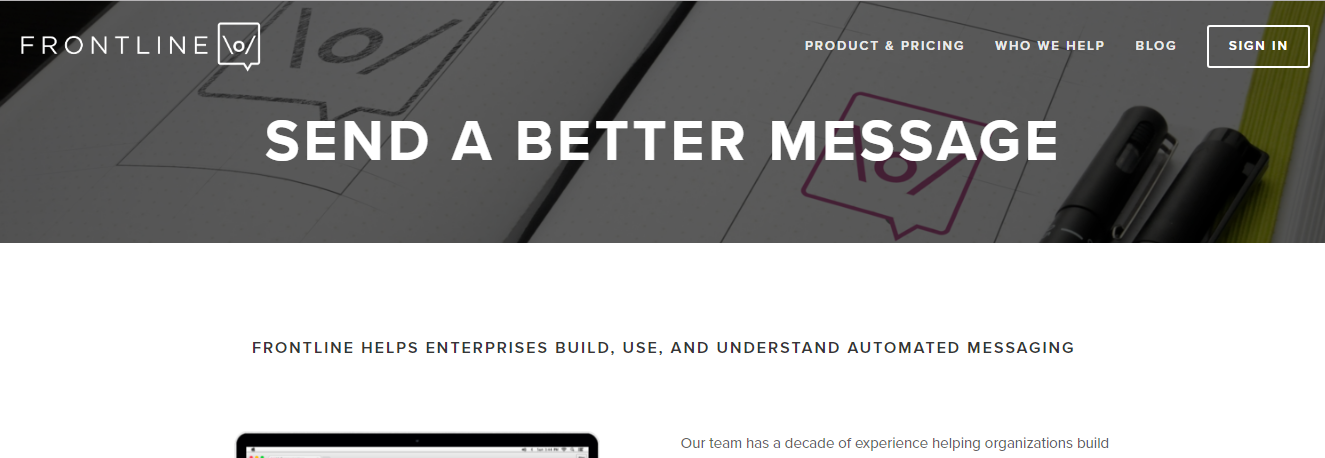Click the laptop screenshot thumbnail
Viewport: 1325px width, 458px height.
(416, 447)
